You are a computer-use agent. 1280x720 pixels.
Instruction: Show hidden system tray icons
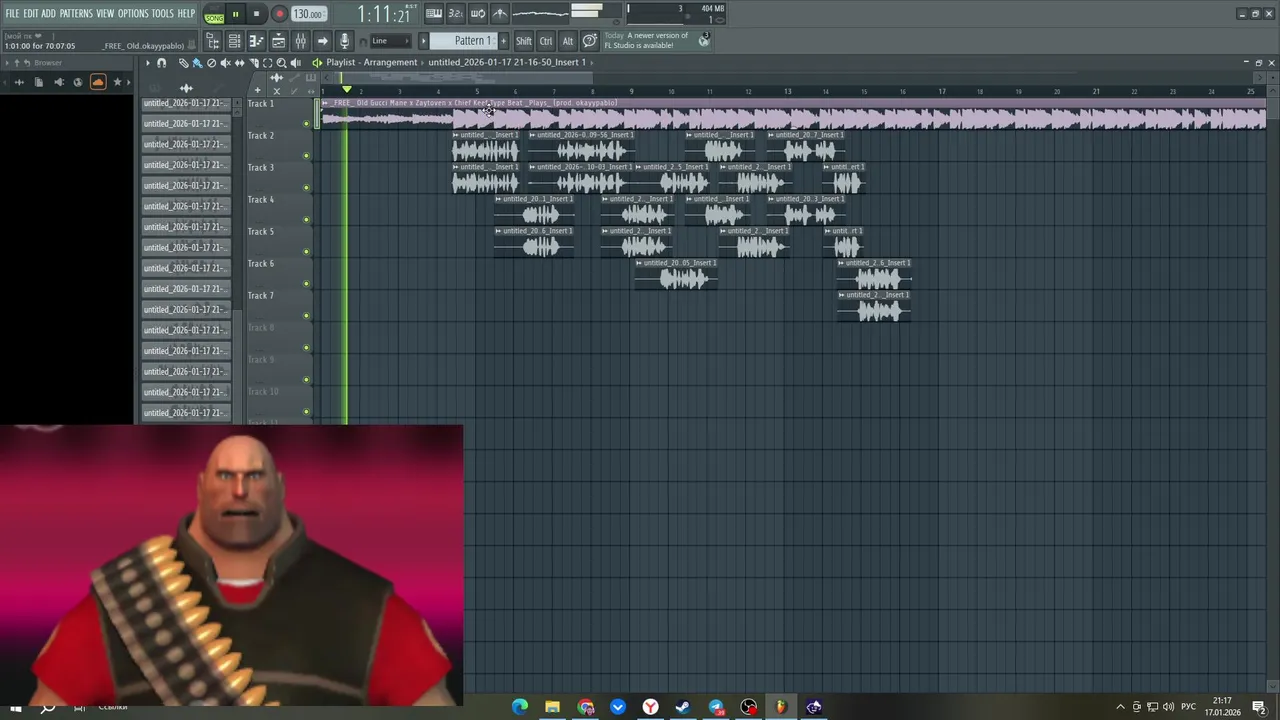pos(1120,707)
